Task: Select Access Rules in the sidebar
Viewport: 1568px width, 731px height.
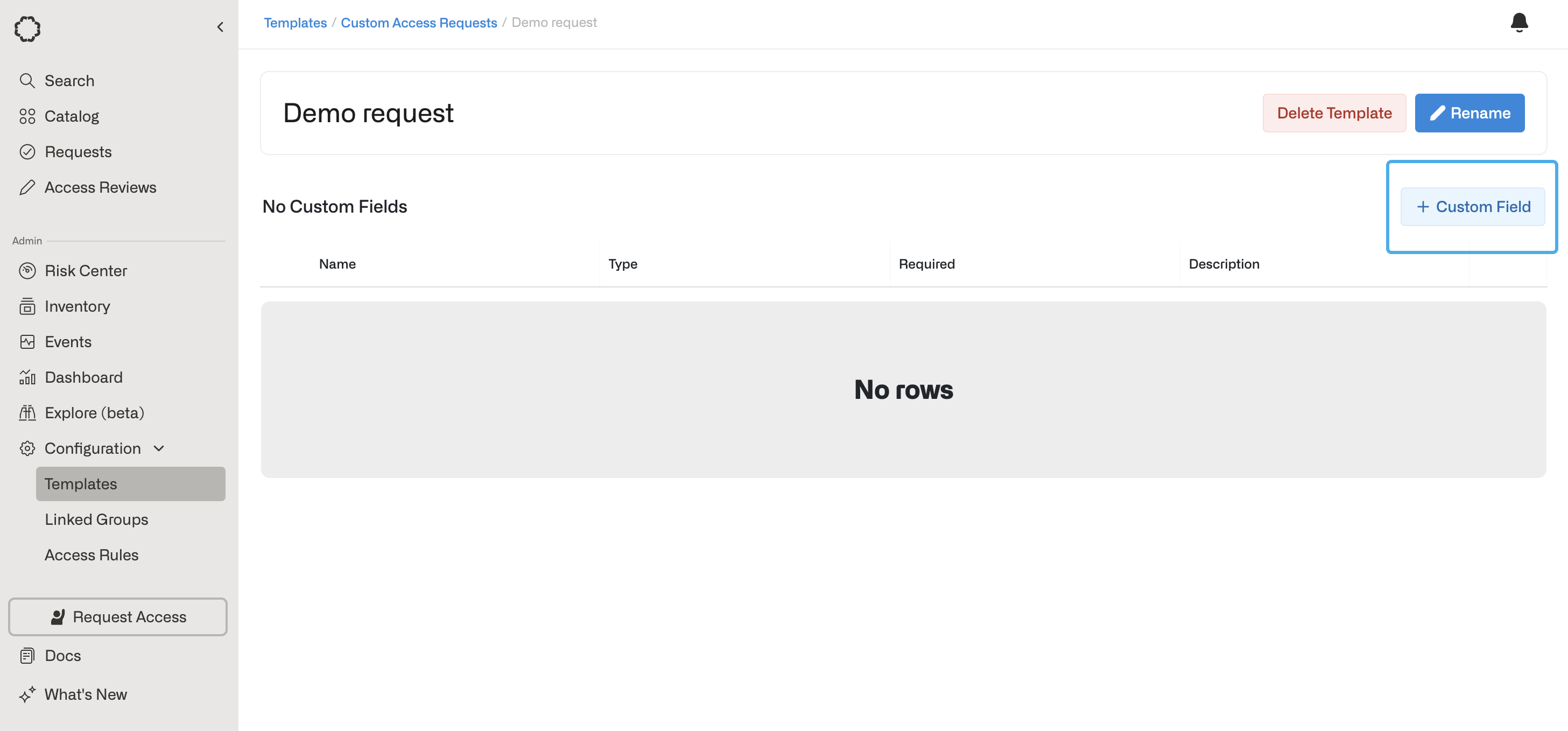Action: [x=92, y=555]
